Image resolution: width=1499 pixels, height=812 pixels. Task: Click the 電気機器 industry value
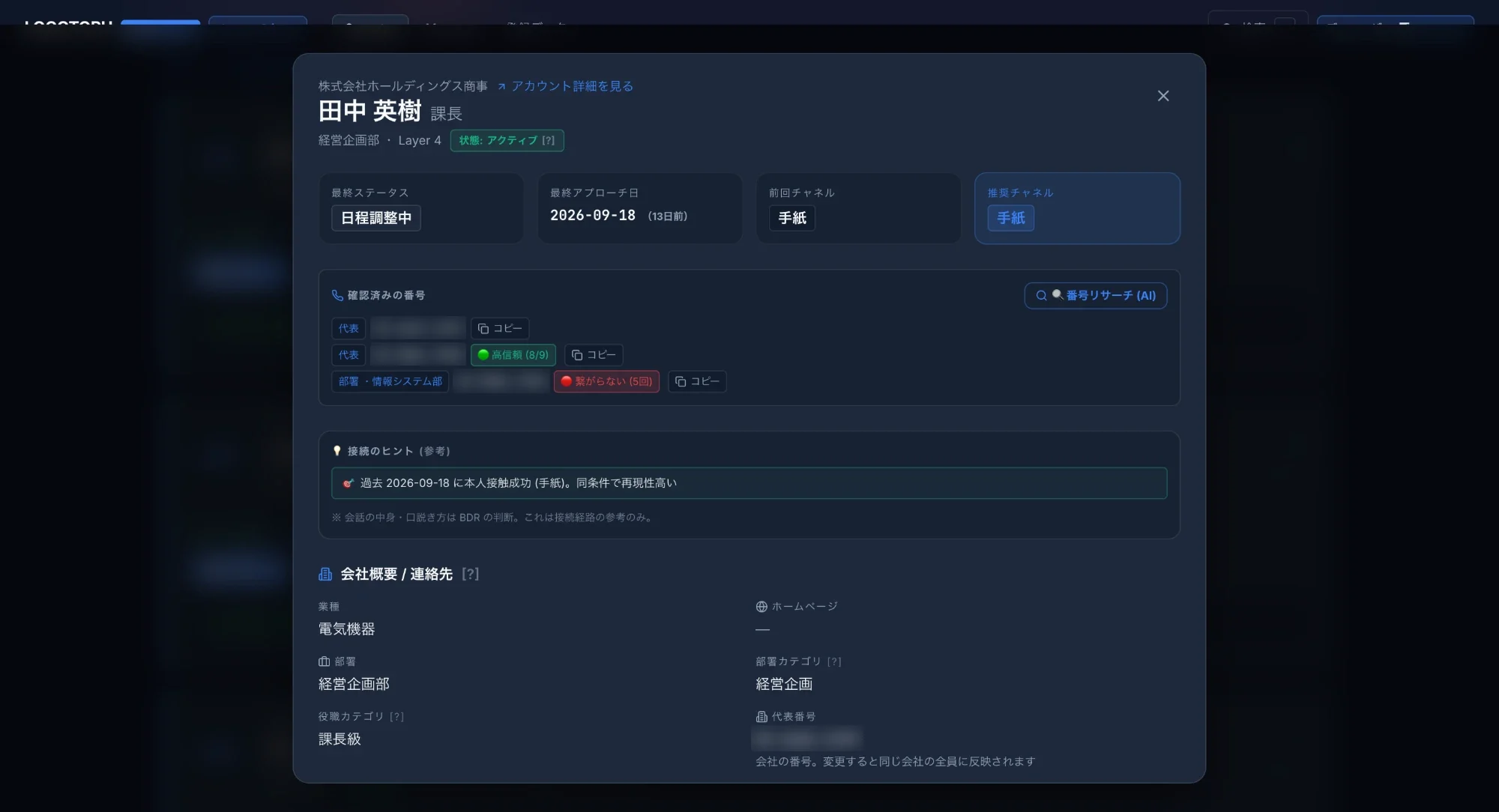tap(346, 629)
